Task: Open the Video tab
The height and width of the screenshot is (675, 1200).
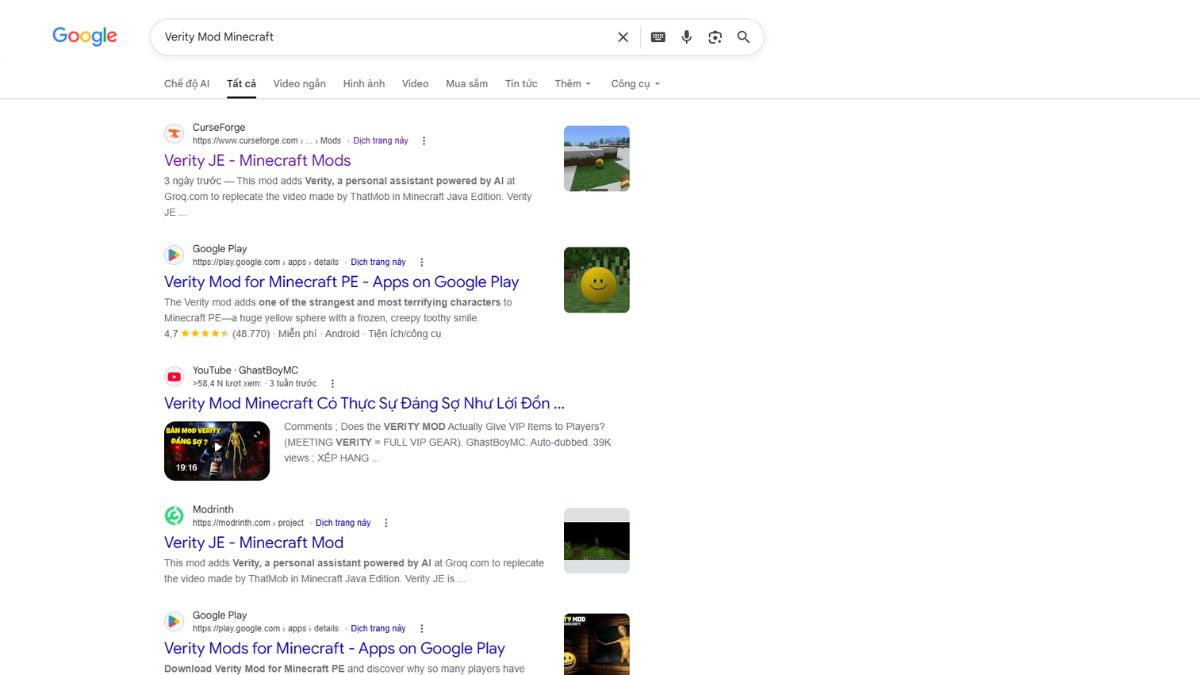Action: (x=415, y=84)
